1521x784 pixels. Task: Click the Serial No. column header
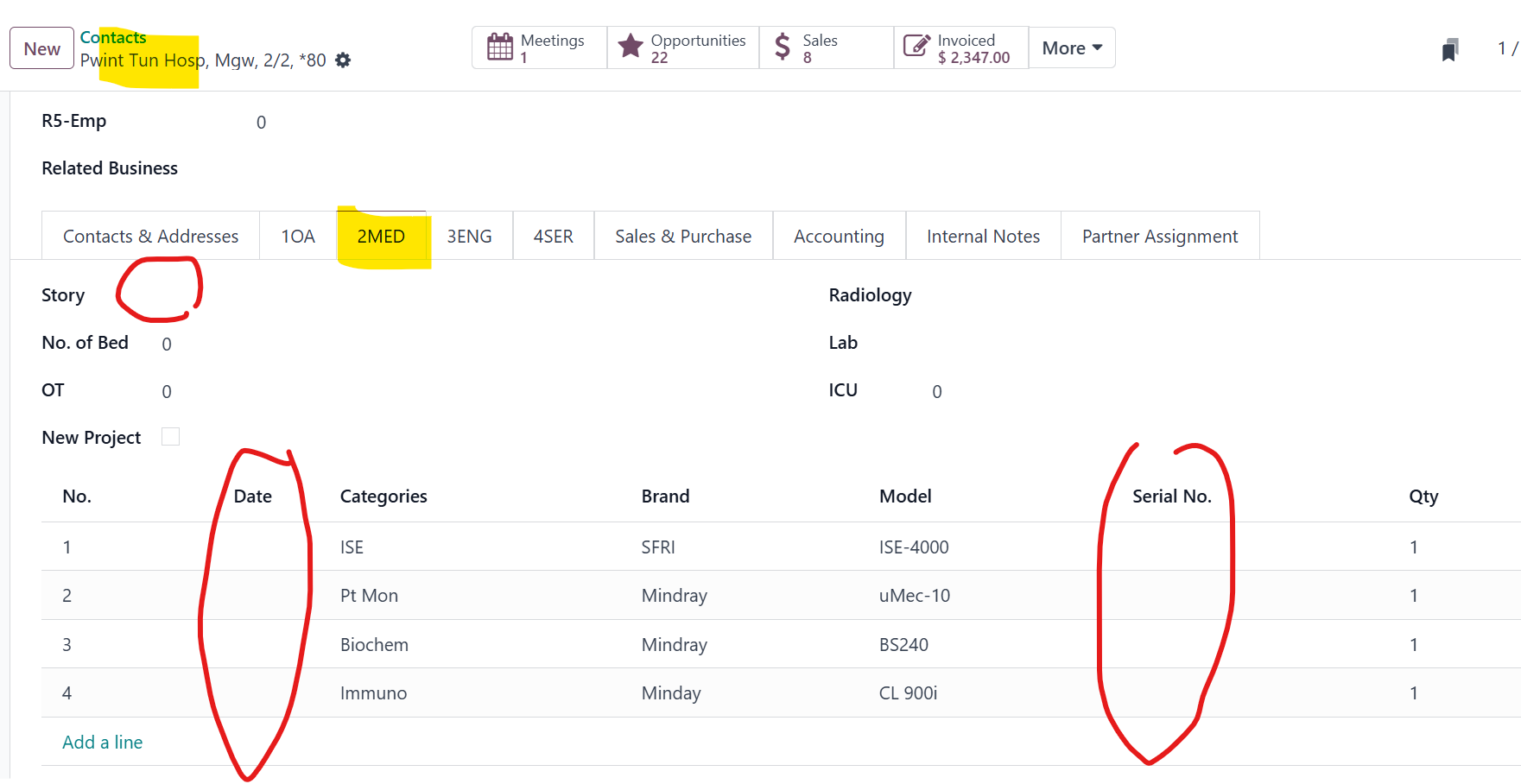(x=1171, y=496)
